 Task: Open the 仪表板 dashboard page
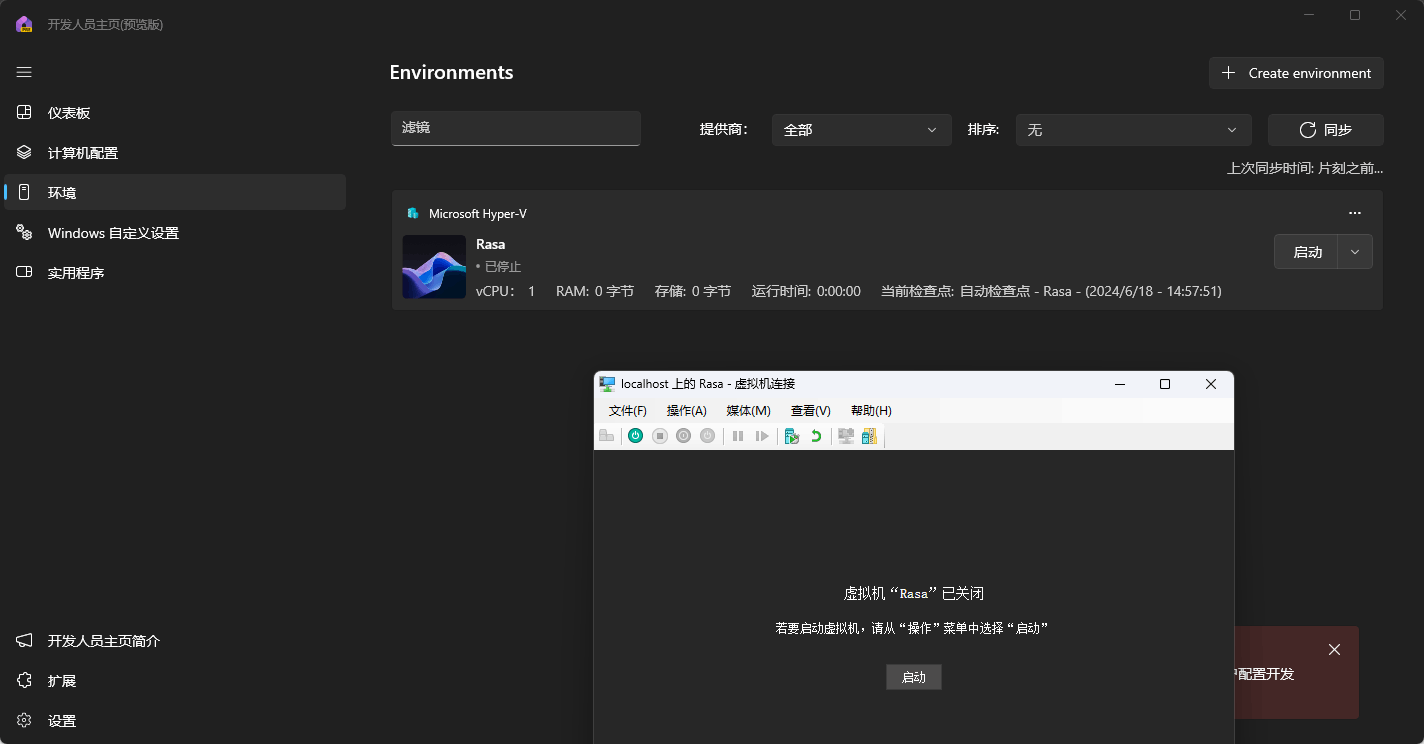(175, 113)
